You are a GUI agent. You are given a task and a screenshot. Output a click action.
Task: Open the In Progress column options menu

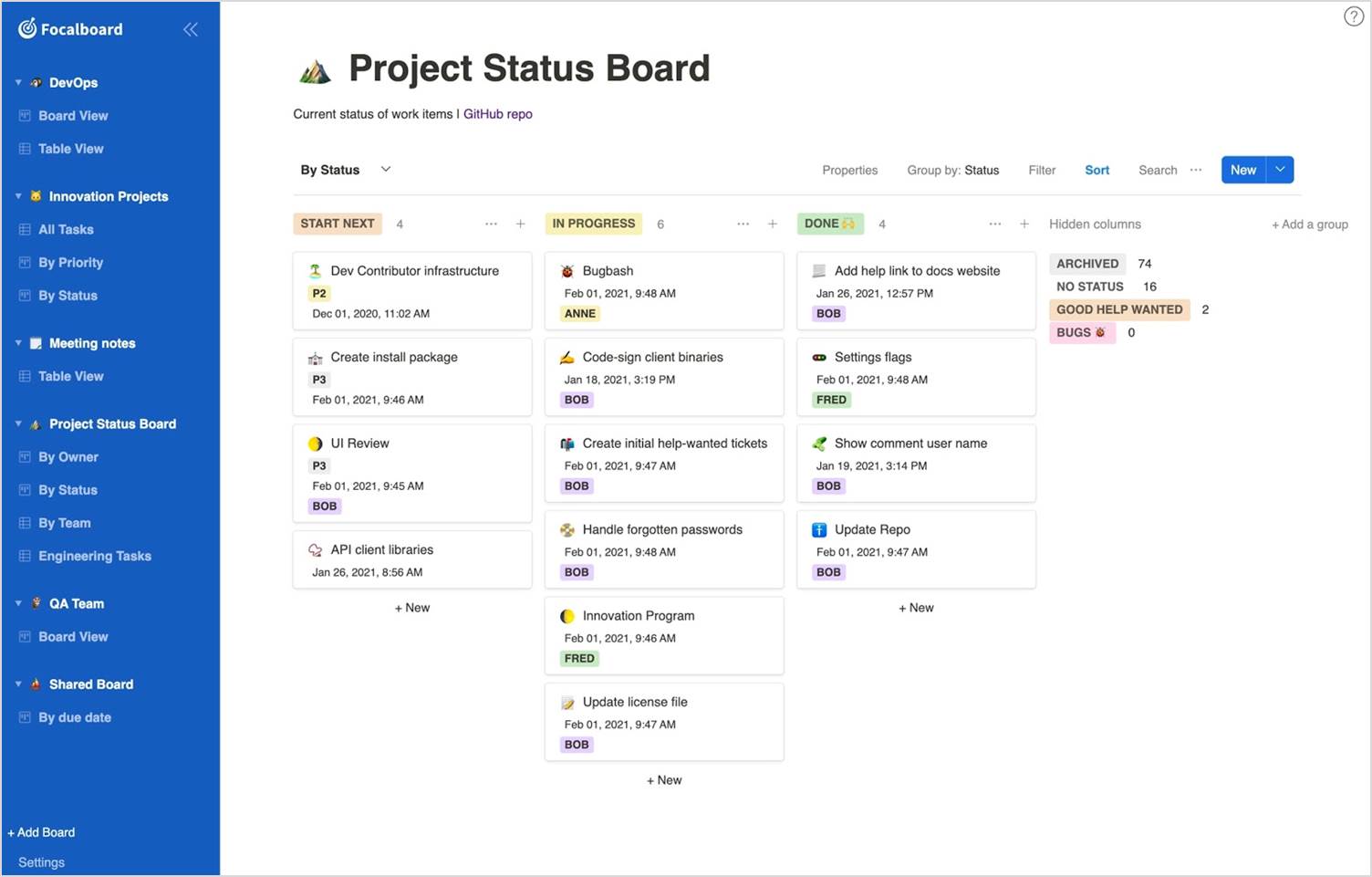click(x=743, y=224)
